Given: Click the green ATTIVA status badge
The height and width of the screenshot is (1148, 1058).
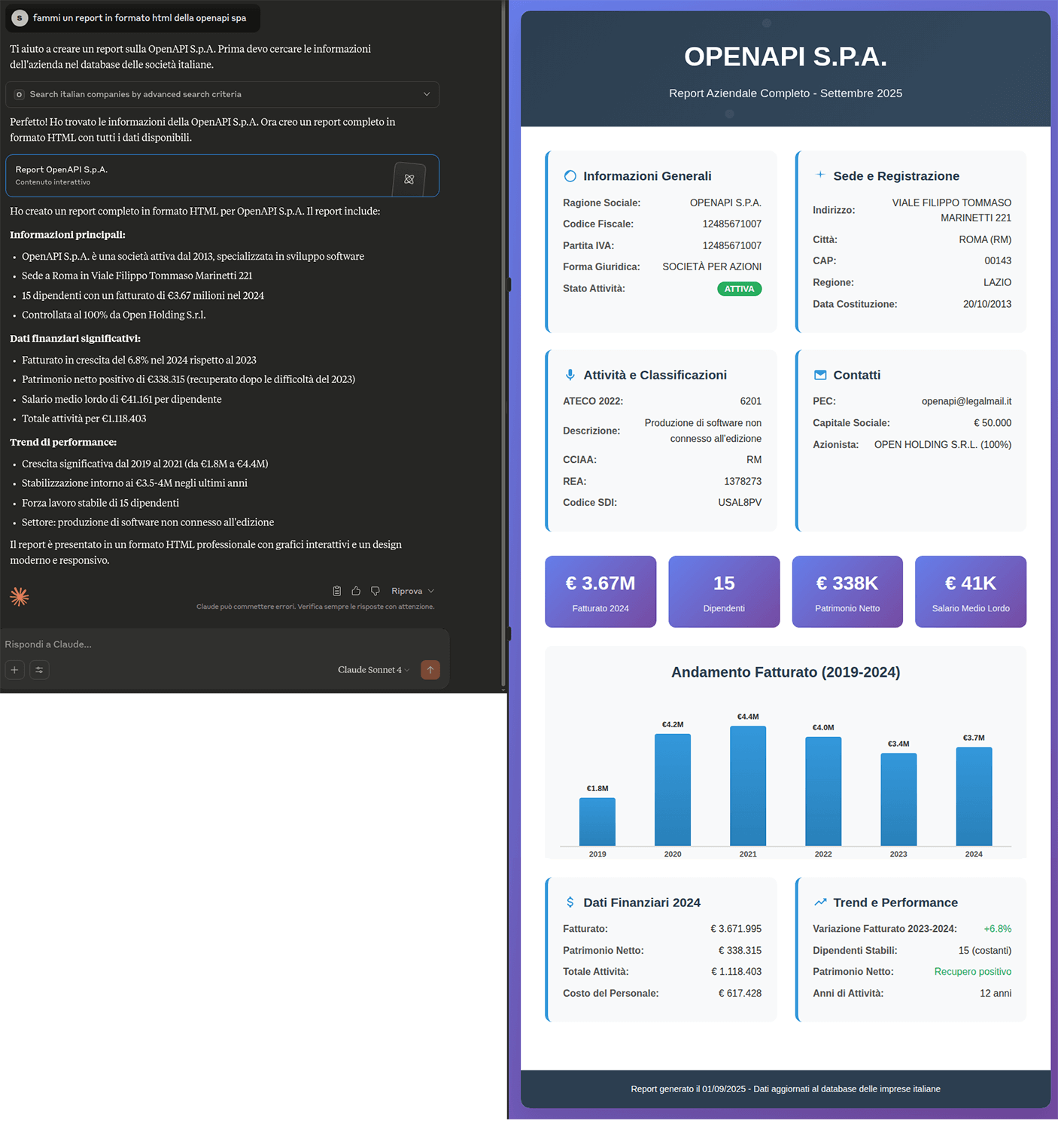Looking at the screenshot, I should pos(739,289).
